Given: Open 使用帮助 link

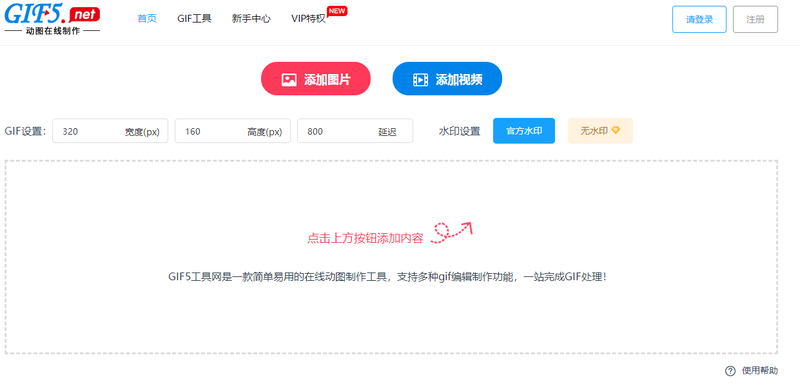Looking at the screenshot, I should pyautogui.click(x=760, y=371).
